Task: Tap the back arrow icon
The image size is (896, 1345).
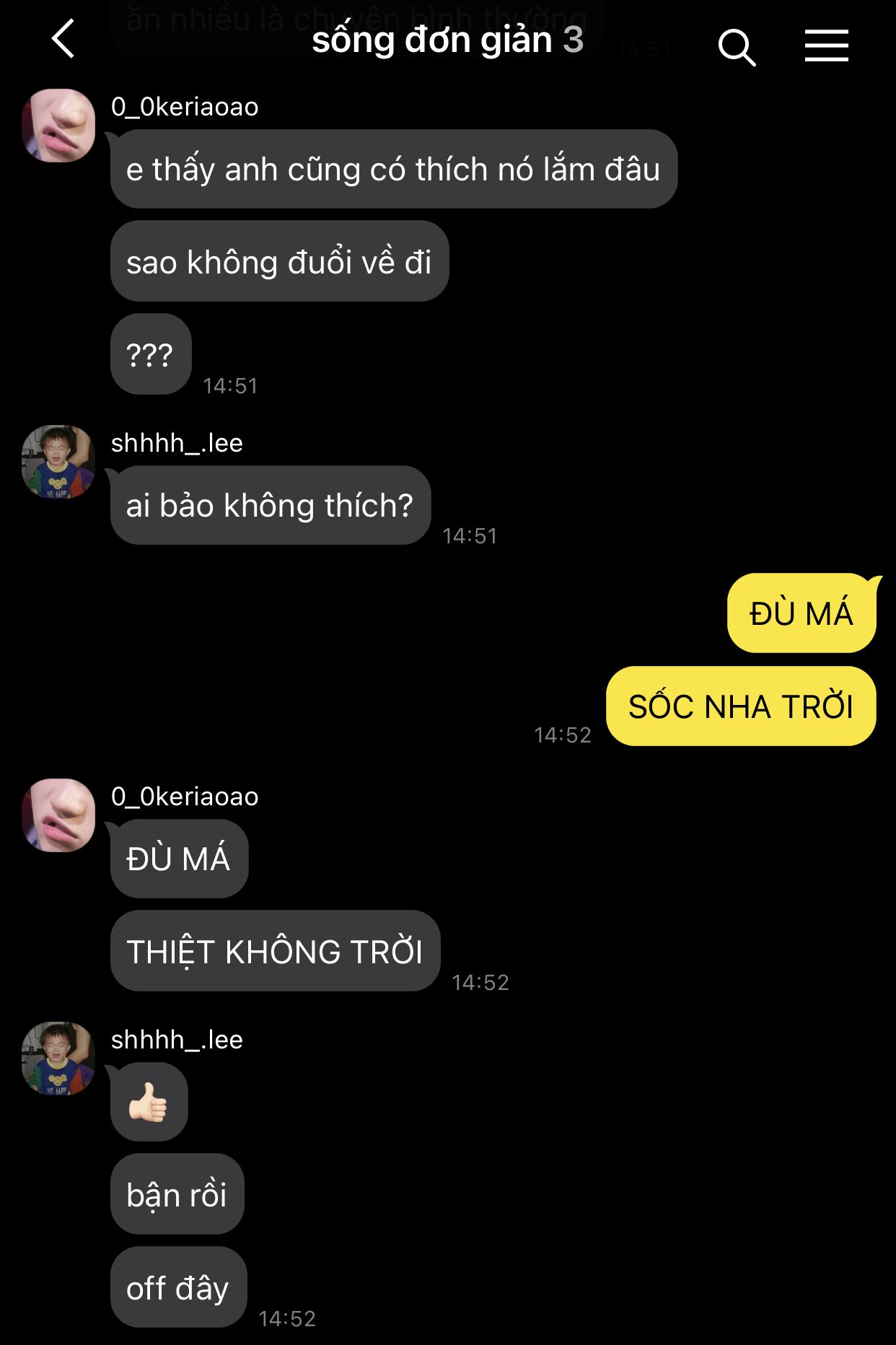Action: pyautogui.click(x=63, y=39)
